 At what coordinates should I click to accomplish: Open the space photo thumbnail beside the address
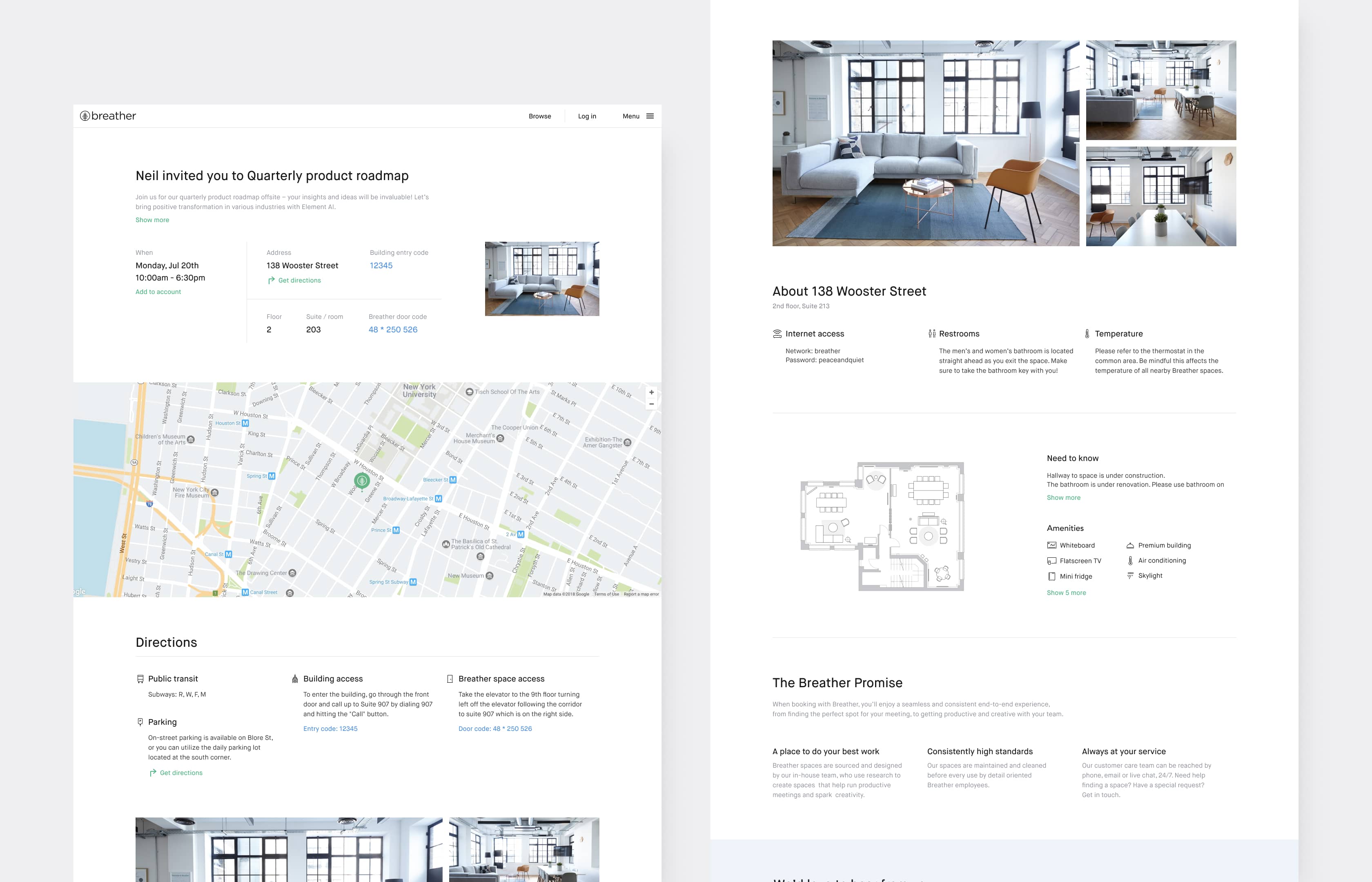tap(542, 279)
